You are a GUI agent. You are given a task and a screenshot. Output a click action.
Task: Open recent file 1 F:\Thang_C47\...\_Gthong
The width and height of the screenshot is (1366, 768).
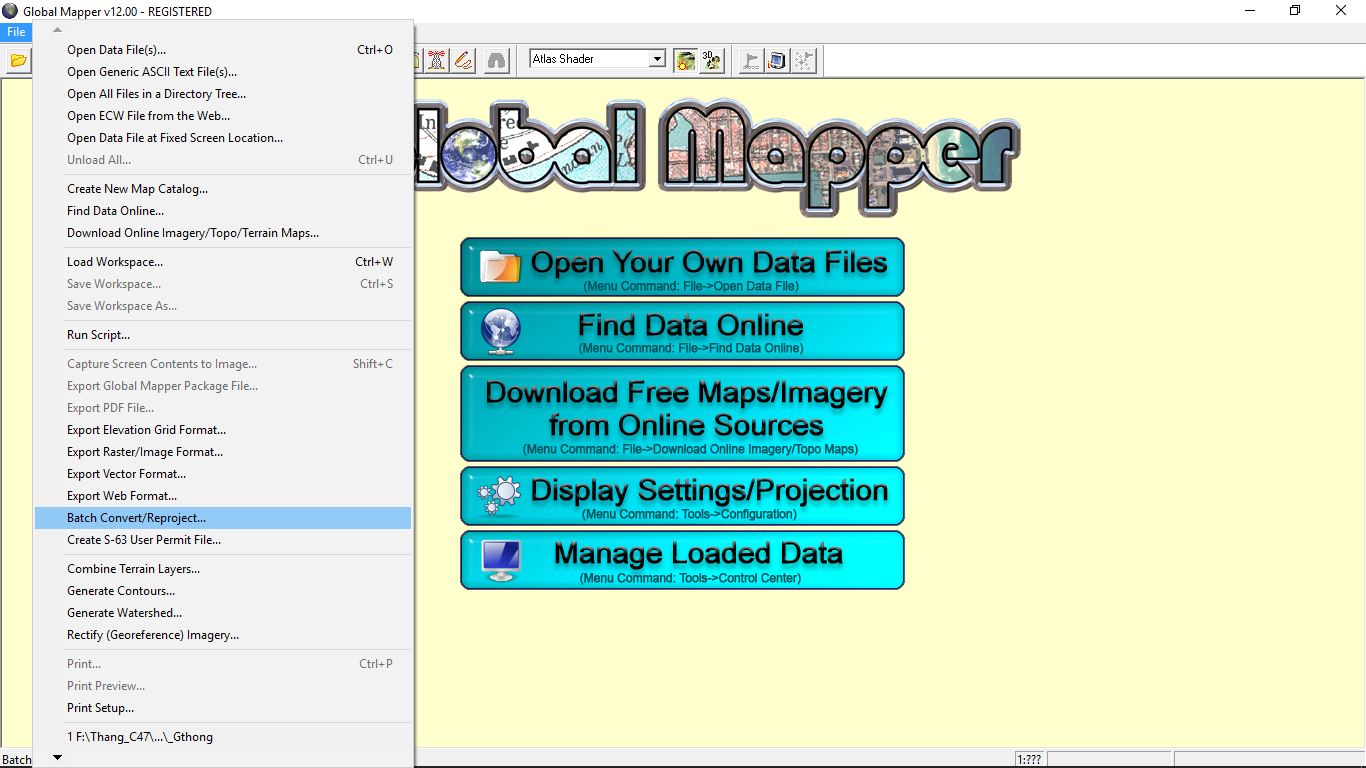(223, 737)
